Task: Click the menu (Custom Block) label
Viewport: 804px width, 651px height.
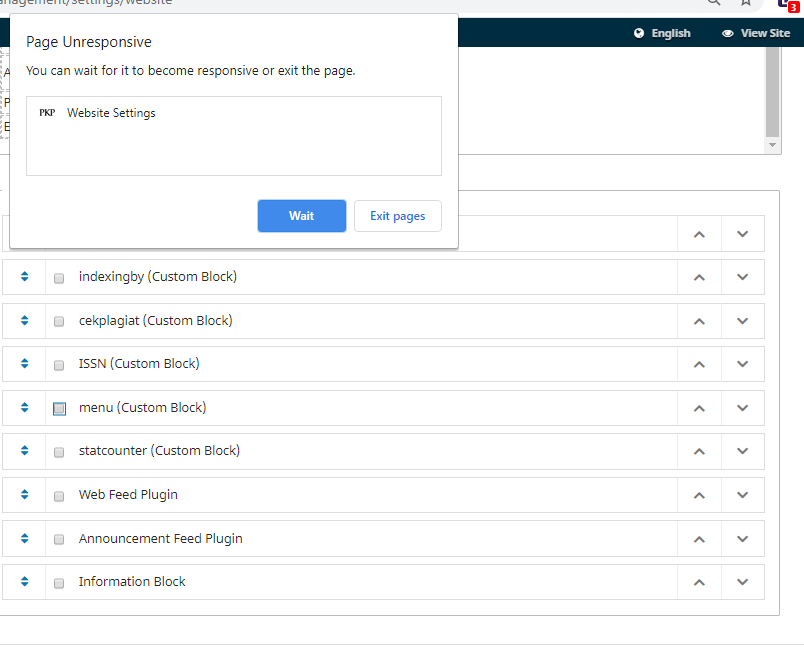Action: 143,408
